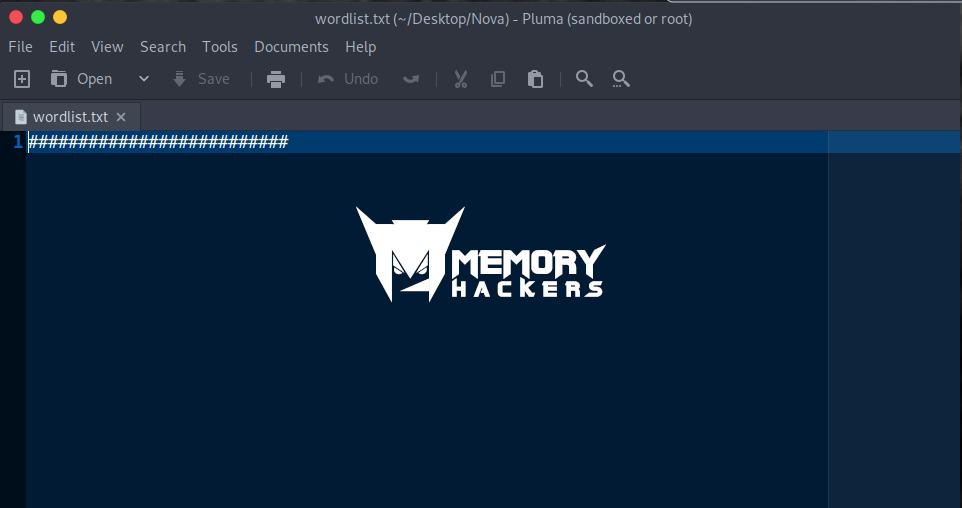Open Find and Replace magnifier icon
Image resolution: width=962 pixels, height=508 pixels.
[x=621, y=79]
